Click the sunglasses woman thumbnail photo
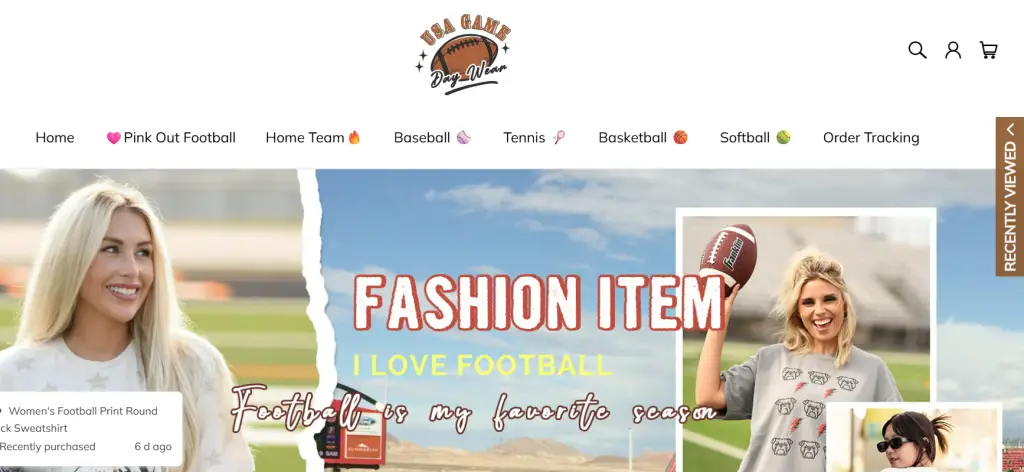Image resolution: width=1024 pixels, height=472 pixels. 914,438
